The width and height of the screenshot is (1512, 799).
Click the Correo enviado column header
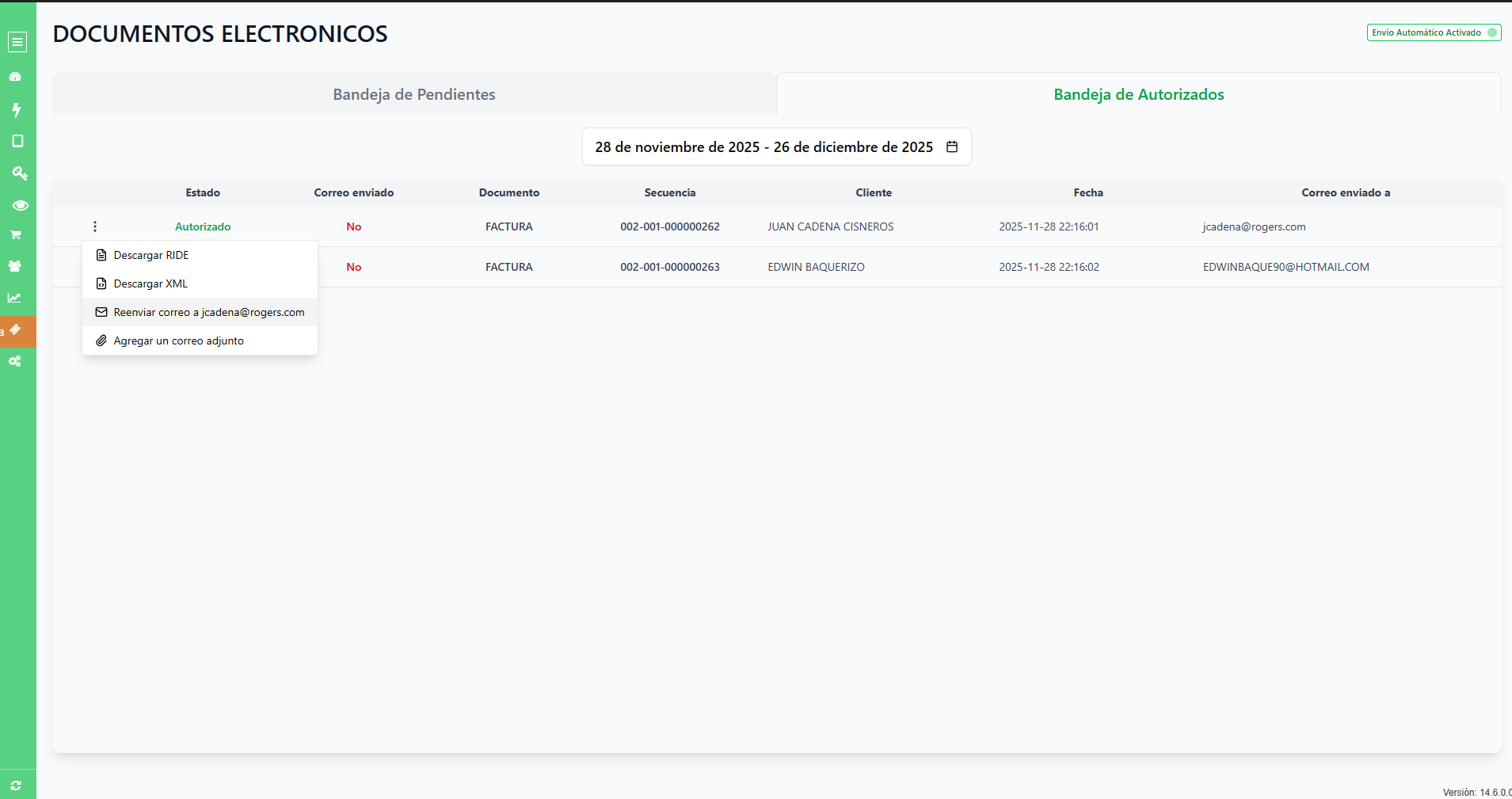[x=354, y=192]
